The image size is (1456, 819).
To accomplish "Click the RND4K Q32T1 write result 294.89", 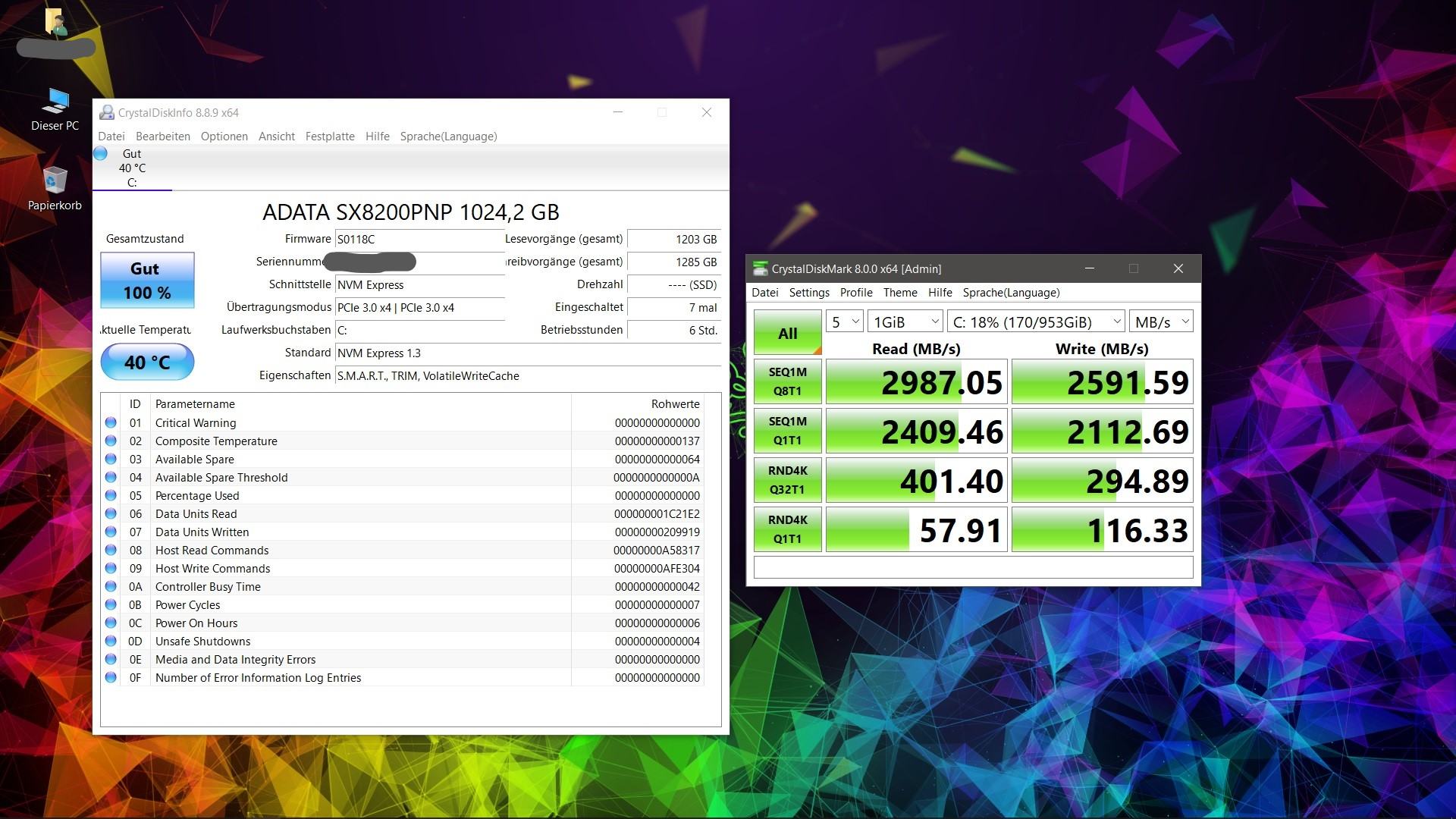I will click(x=1102, y=480).
